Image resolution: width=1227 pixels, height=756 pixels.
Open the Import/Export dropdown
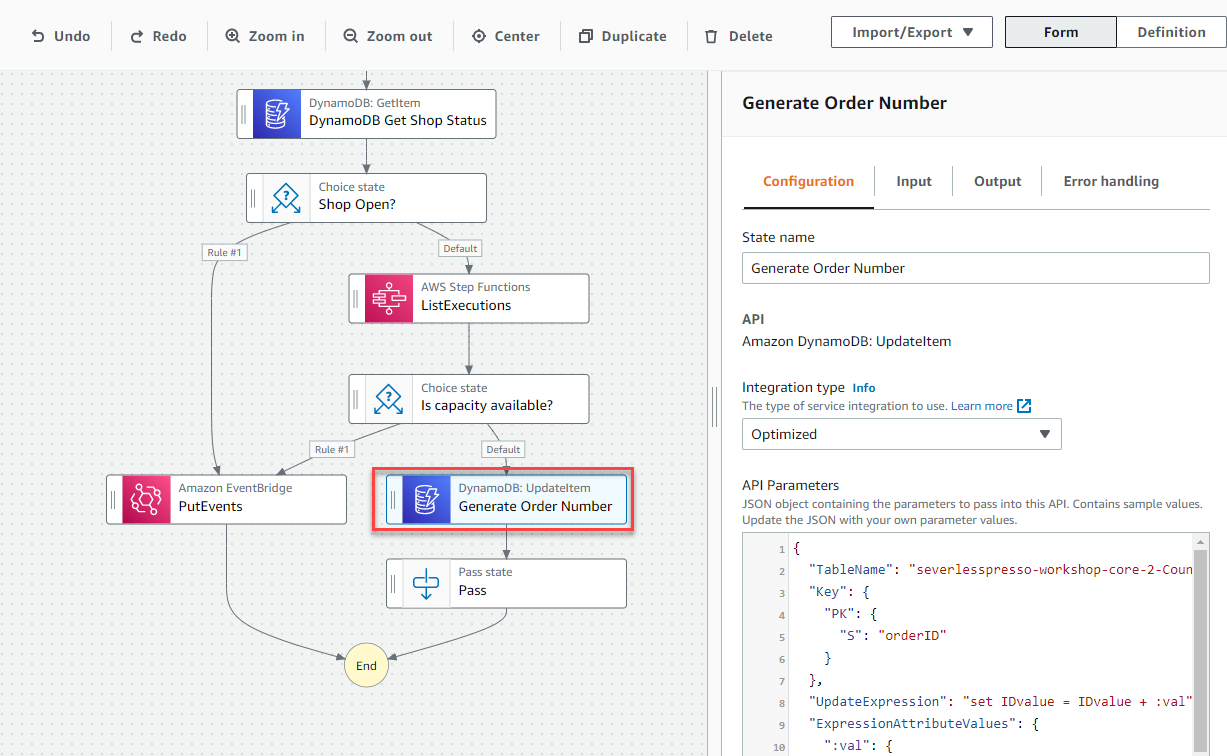click(x=912, y=32)
